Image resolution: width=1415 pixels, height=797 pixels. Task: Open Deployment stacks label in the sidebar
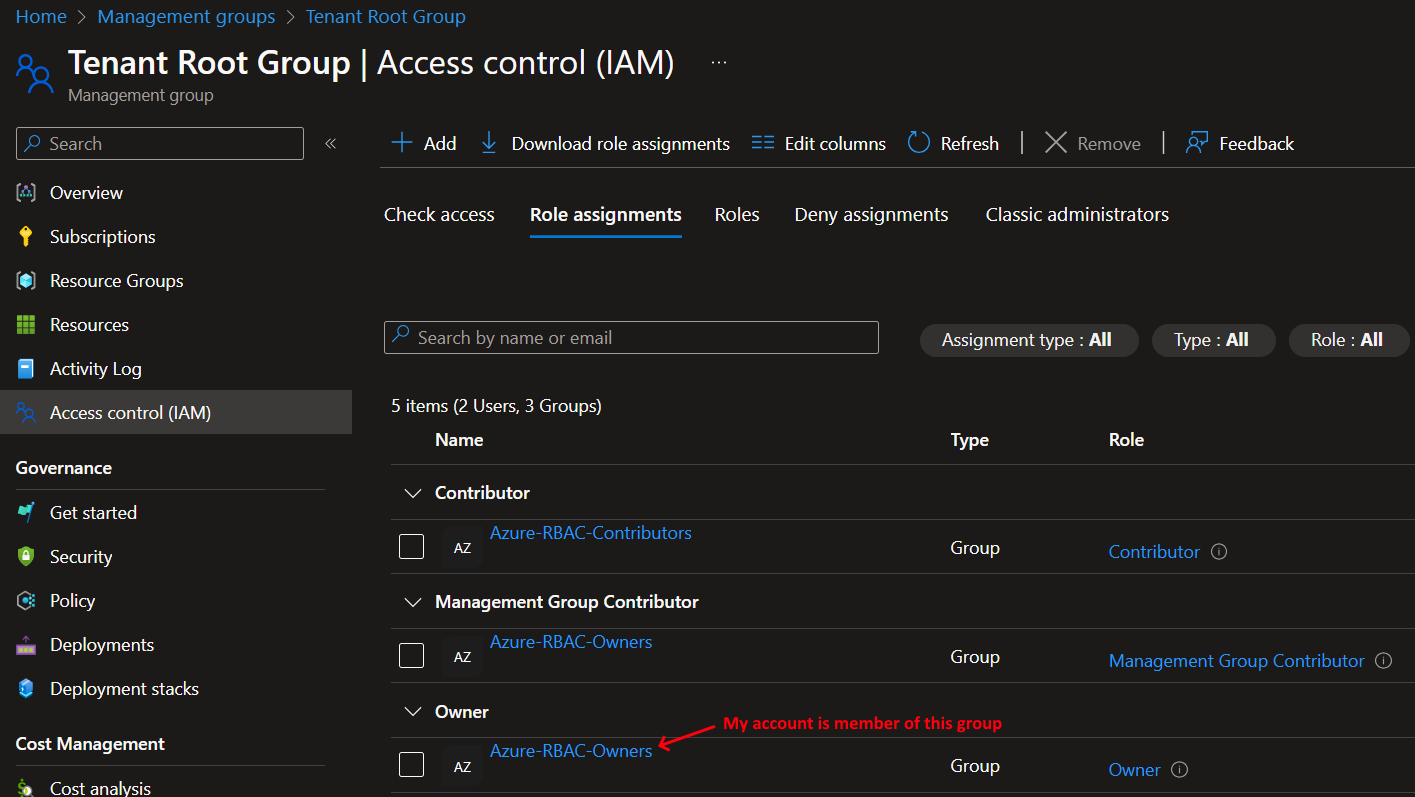(124, 689)
